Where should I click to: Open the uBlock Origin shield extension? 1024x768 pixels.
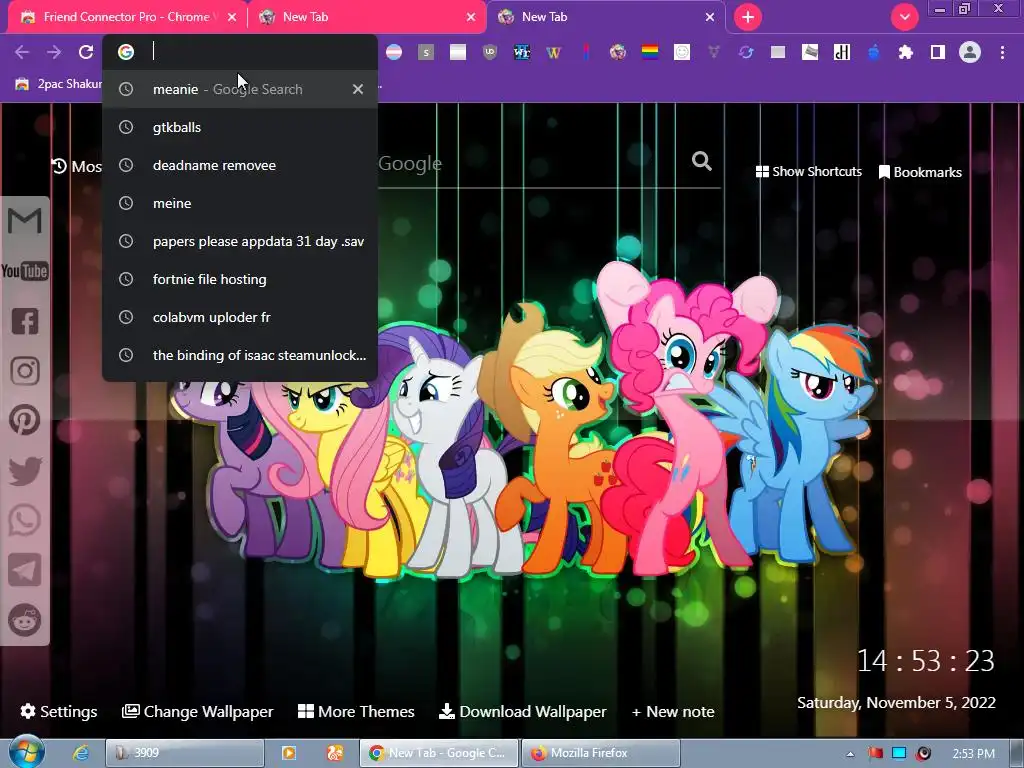490,52
